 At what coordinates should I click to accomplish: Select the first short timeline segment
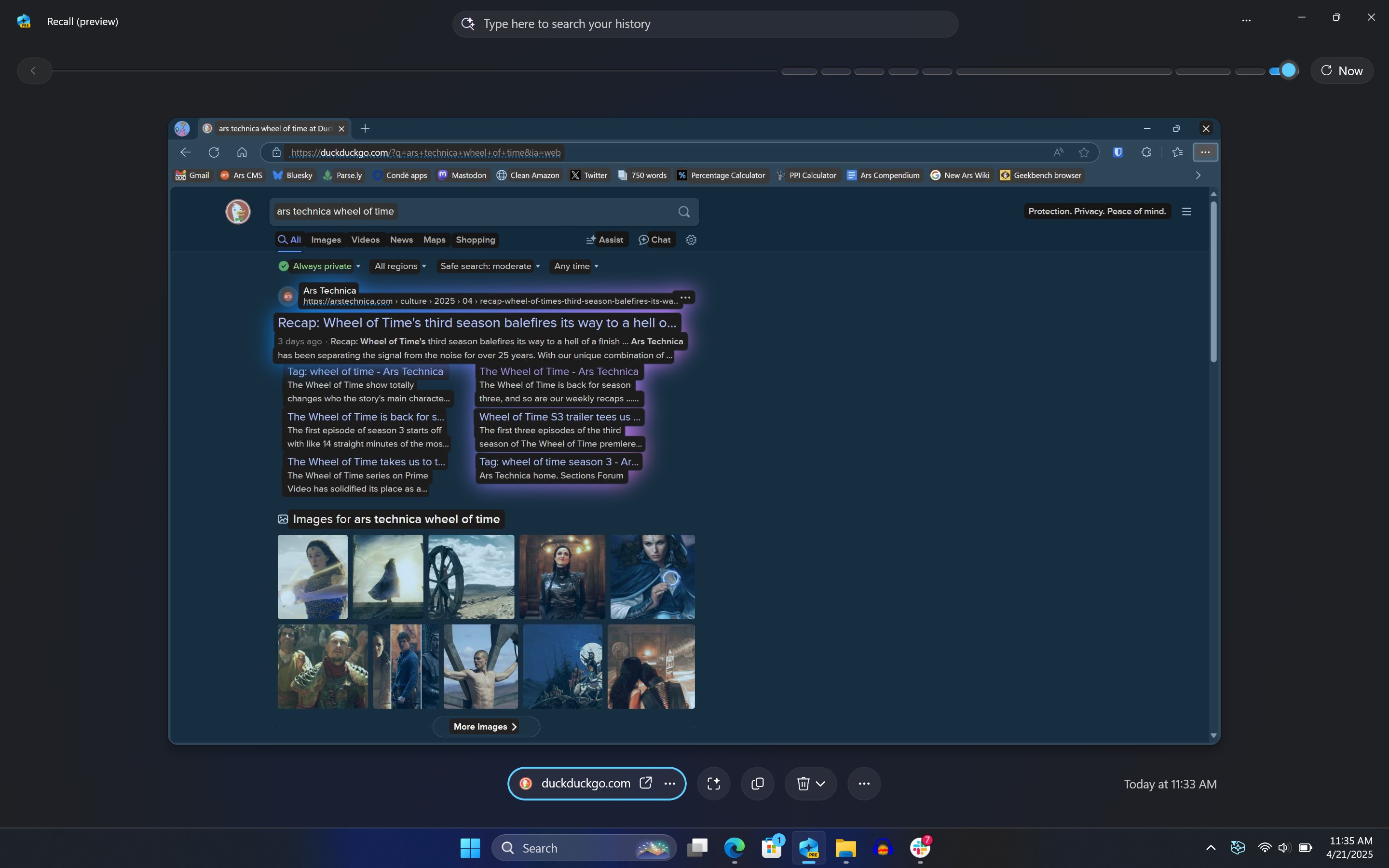[x=799, y=71]
